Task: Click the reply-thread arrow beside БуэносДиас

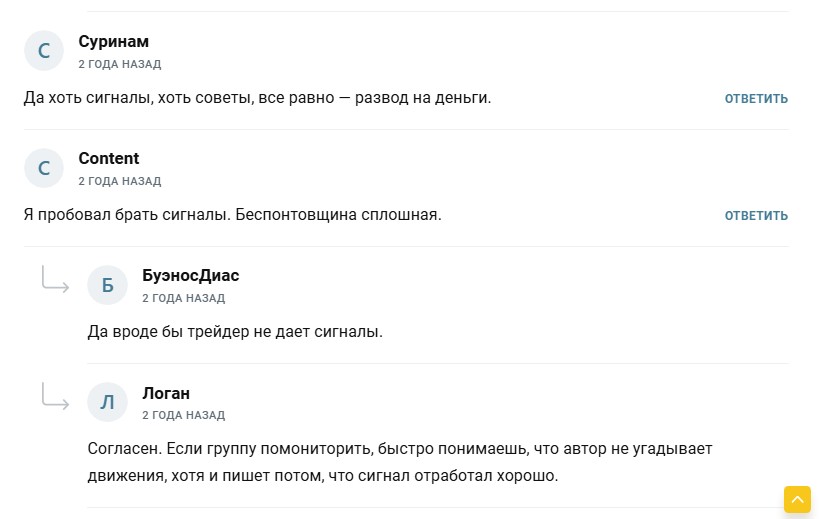Action: [55, 280]
